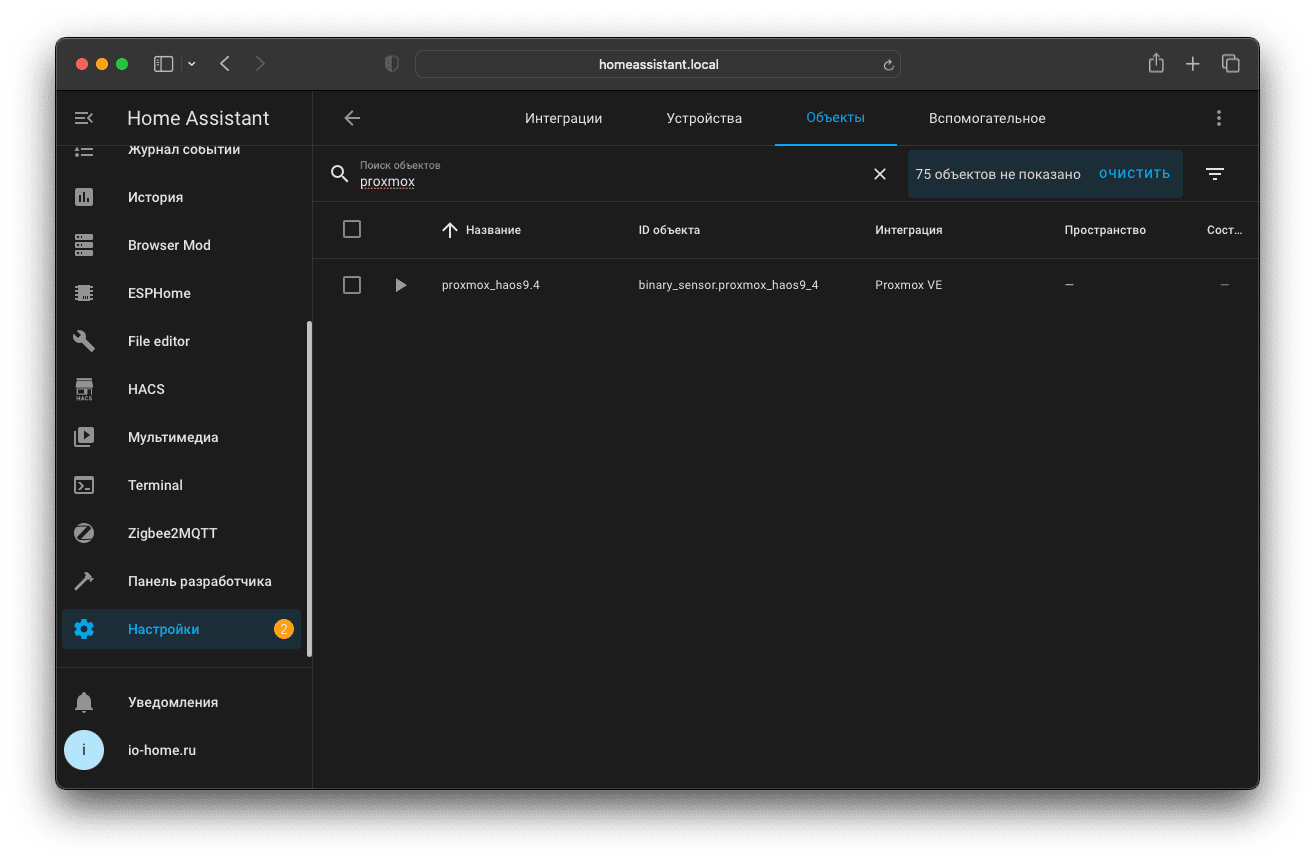Screen dimensions: 1315x863
Task: Sort by the Название column arrow
Action: [450, 230]
